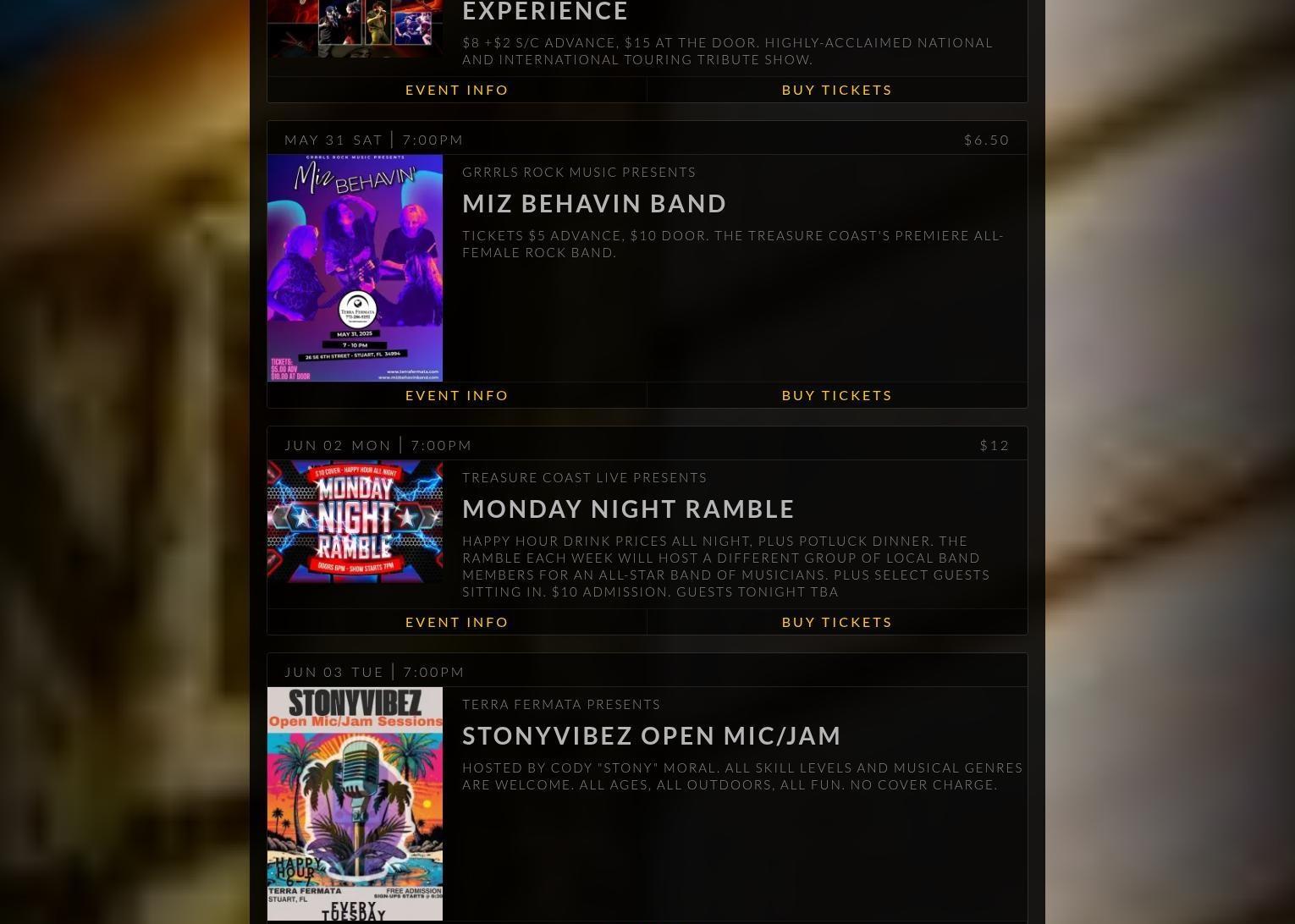
Task: Open the Stonyvibez Open Mic poster thumbnail
Action: (355, 804)
